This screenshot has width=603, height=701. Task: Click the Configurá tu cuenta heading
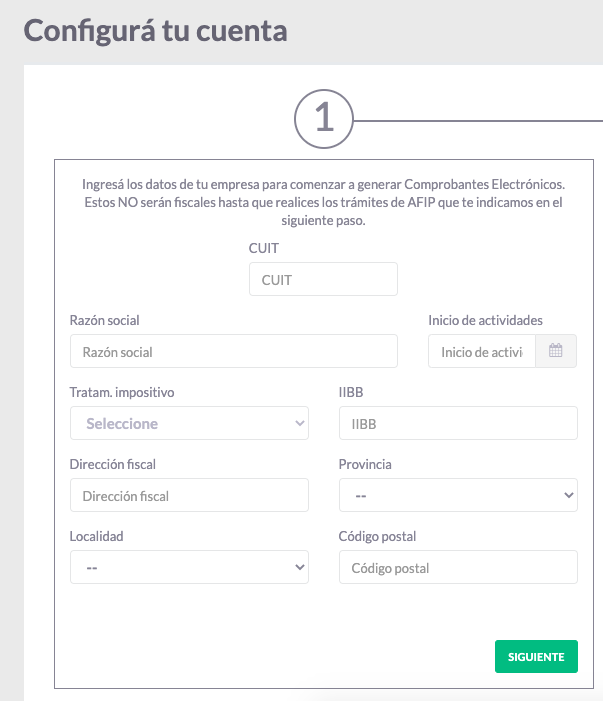(155, 30)
